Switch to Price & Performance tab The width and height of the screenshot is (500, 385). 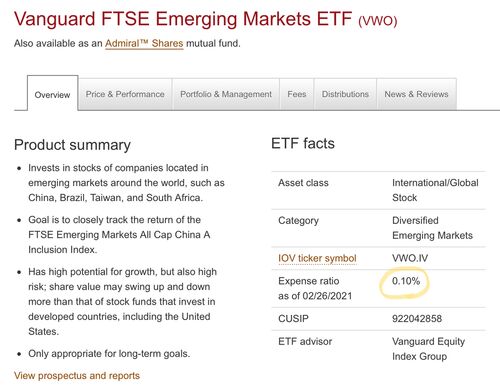pos(125,94)
